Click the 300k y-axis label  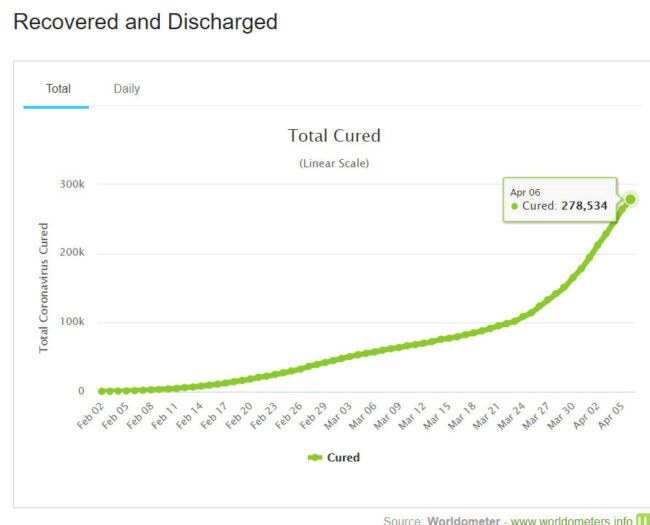[71, 184]
